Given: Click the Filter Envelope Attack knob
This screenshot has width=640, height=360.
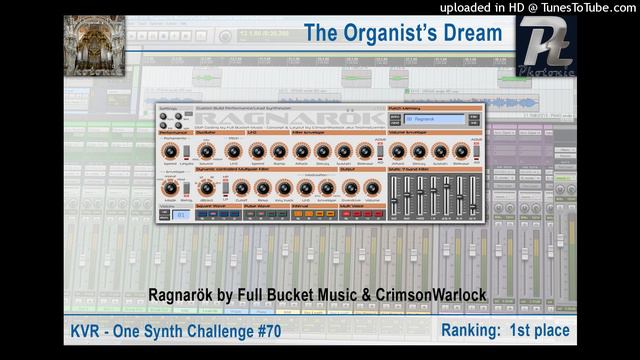Looking at the screenshot, I should click(302, 151).
